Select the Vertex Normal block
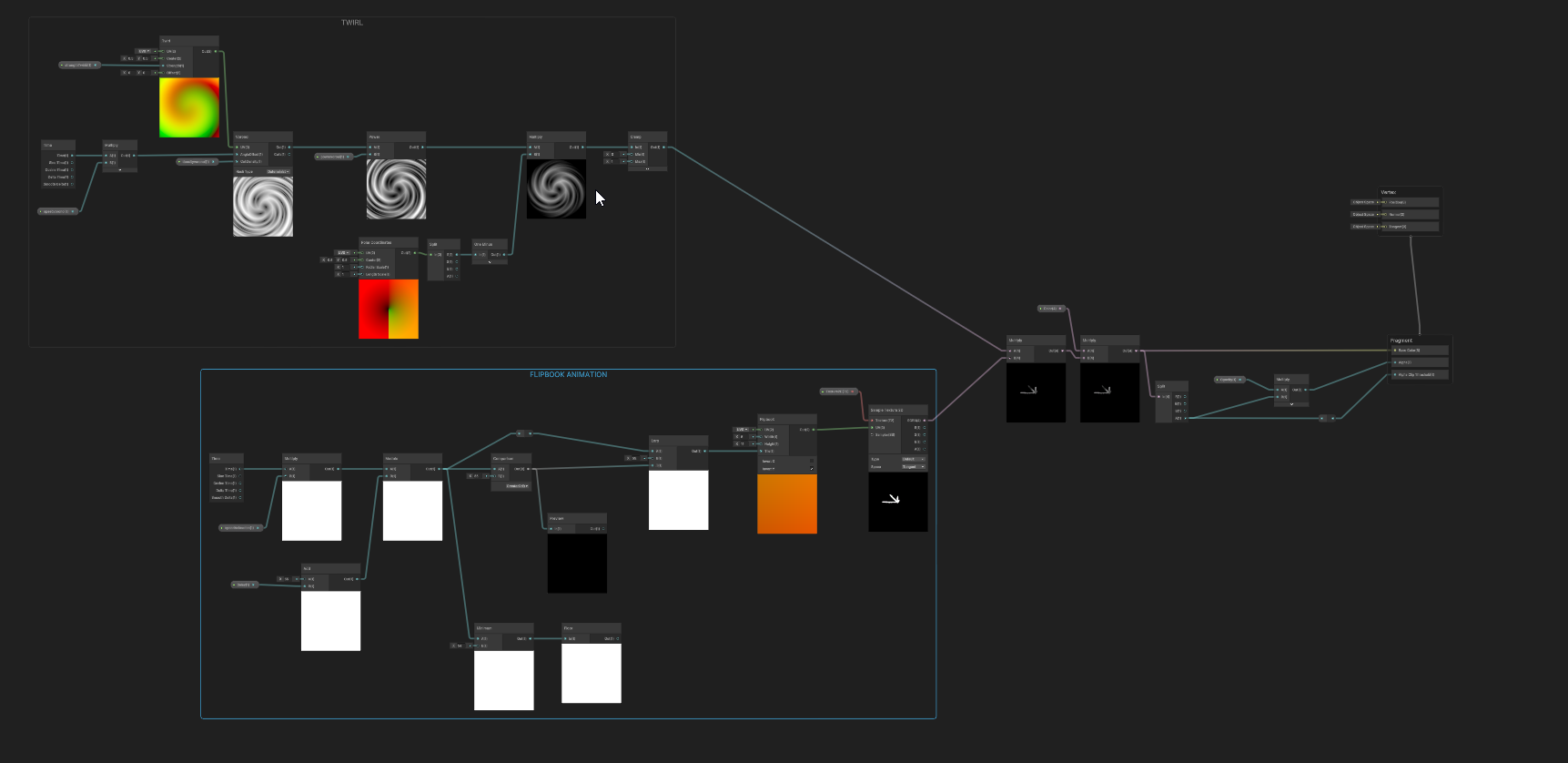The height and width of the screenshot is (763, 1568). pyautogui.click(x=1409, y=214)
